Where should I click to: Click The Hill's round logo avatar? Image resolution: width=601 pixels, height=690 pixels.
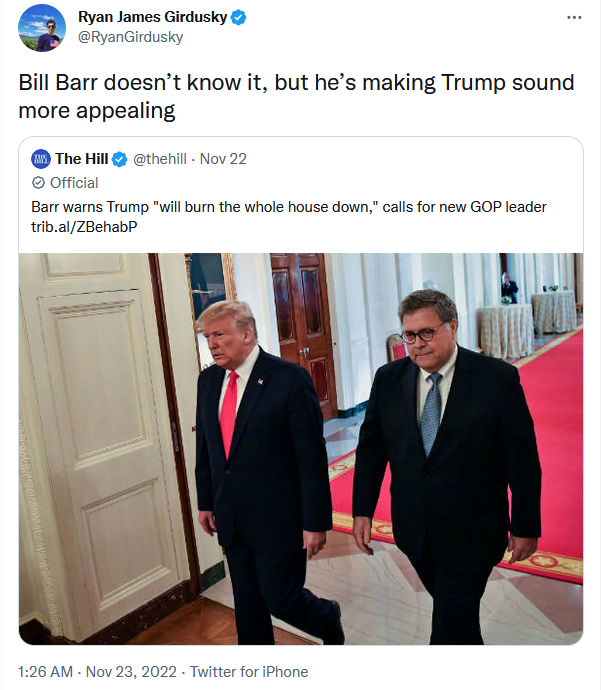pyautogui.click(x=41, y=159)
